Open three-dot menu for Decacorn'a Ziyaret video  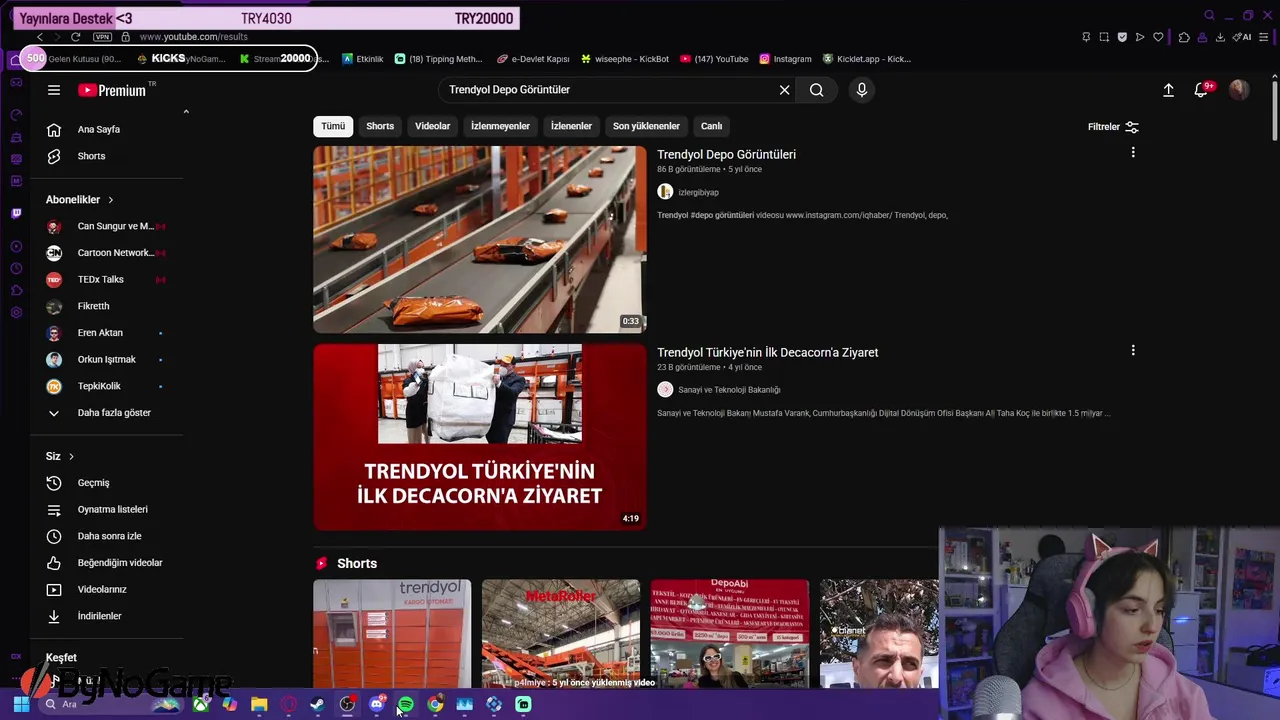click(x=1133, y=351)
